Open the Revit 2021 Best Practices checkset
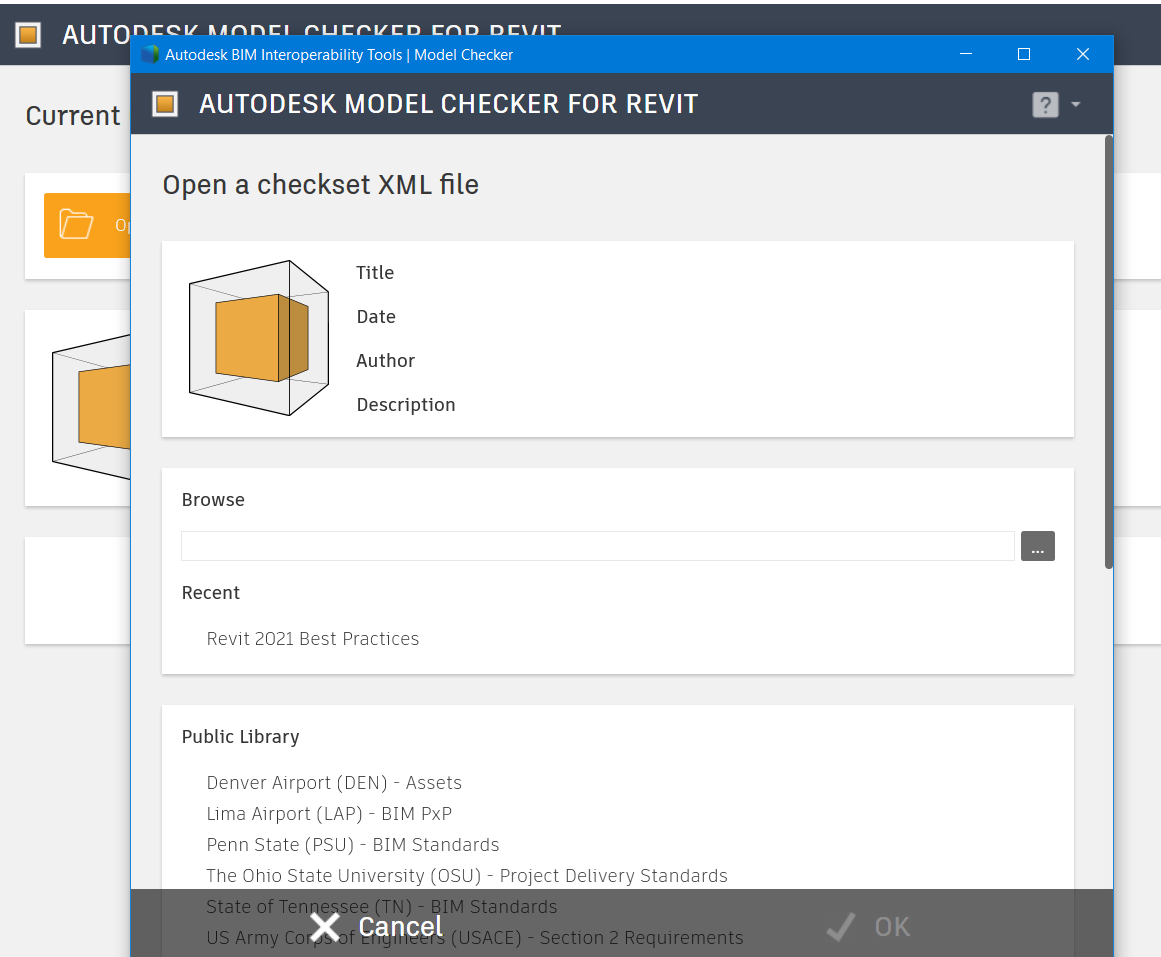Viewport: 1161px width, 957px height. tap(313, 638)
